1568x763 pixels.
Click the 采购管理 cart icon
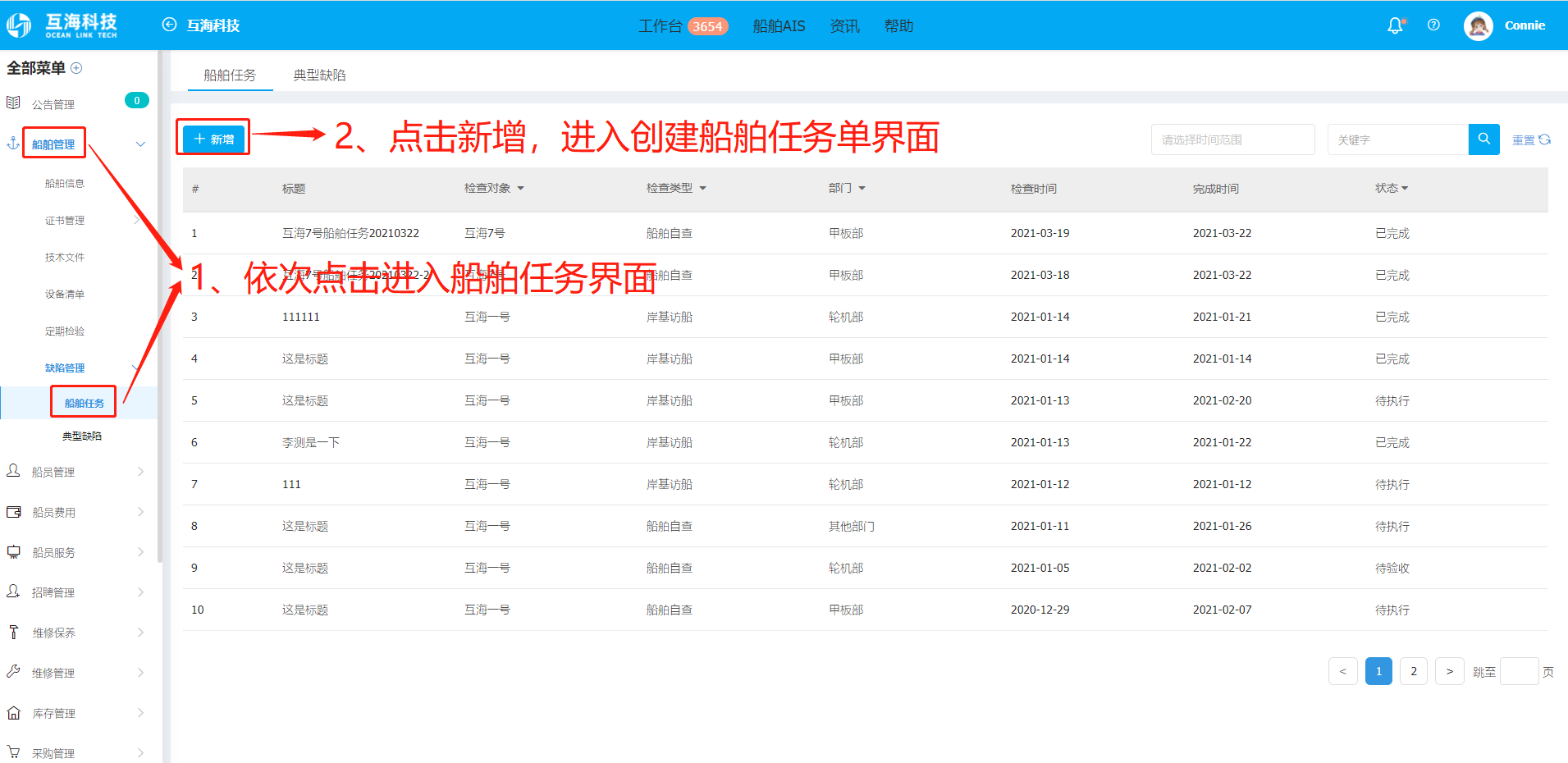[x=13, y=752]
